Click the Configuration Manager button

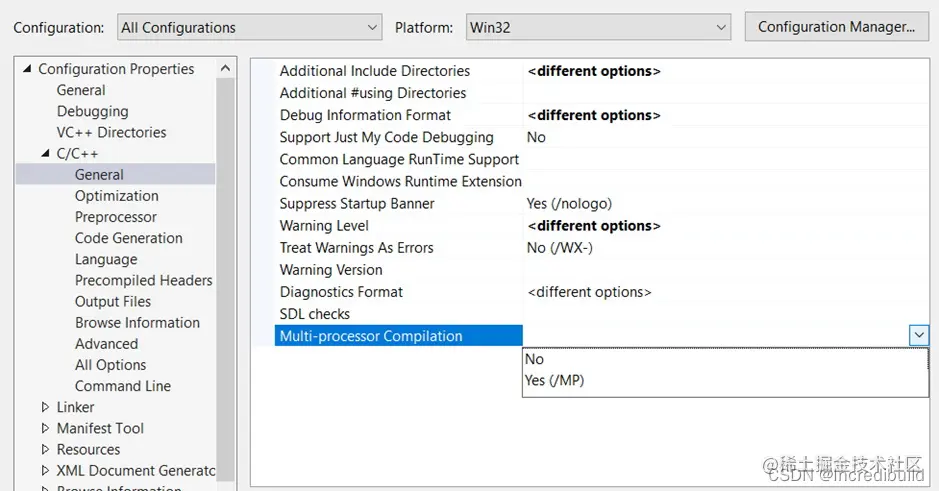[836, 27]
